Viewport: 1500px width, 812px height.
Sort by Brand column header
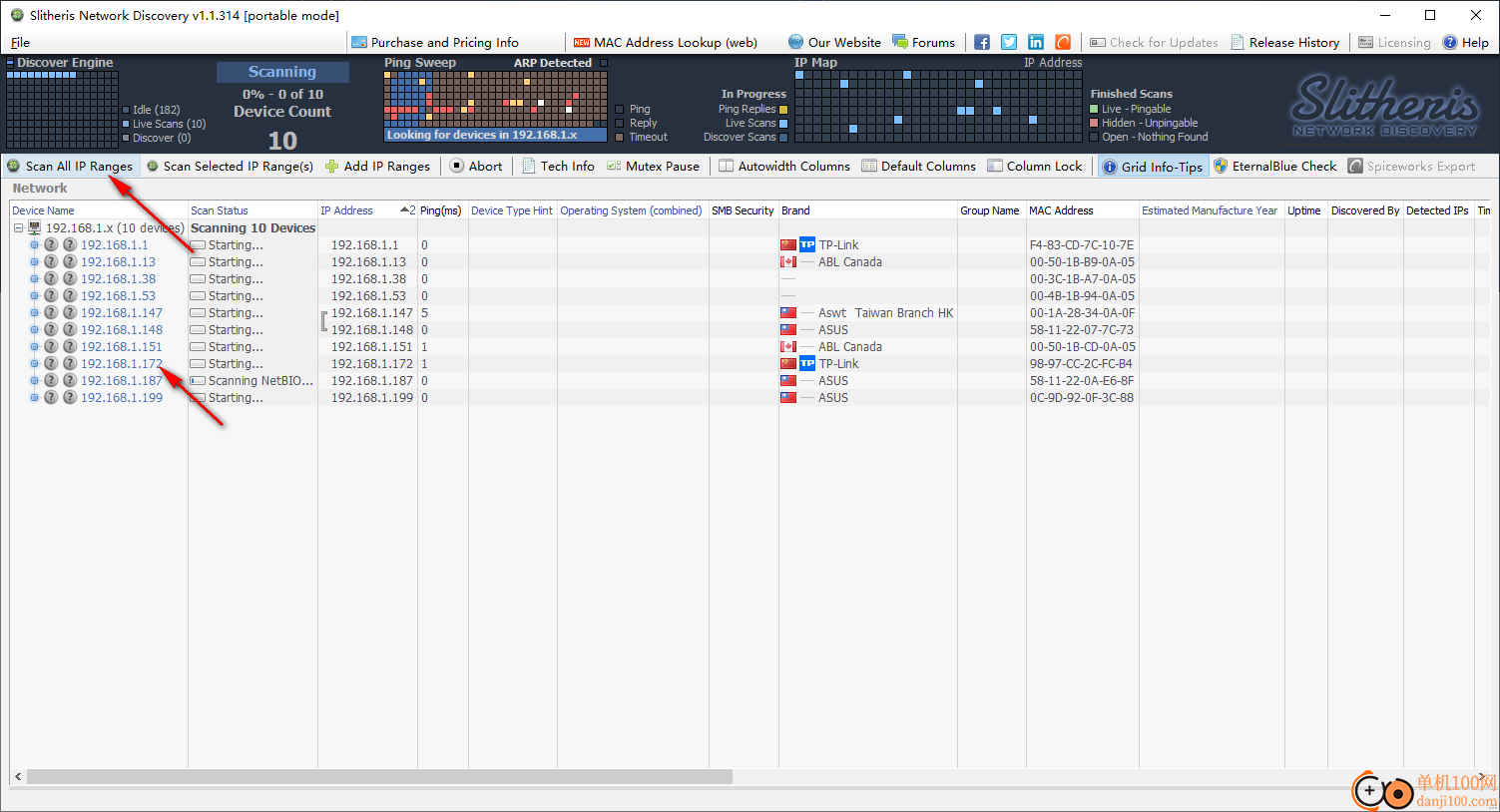click(867, 210)
